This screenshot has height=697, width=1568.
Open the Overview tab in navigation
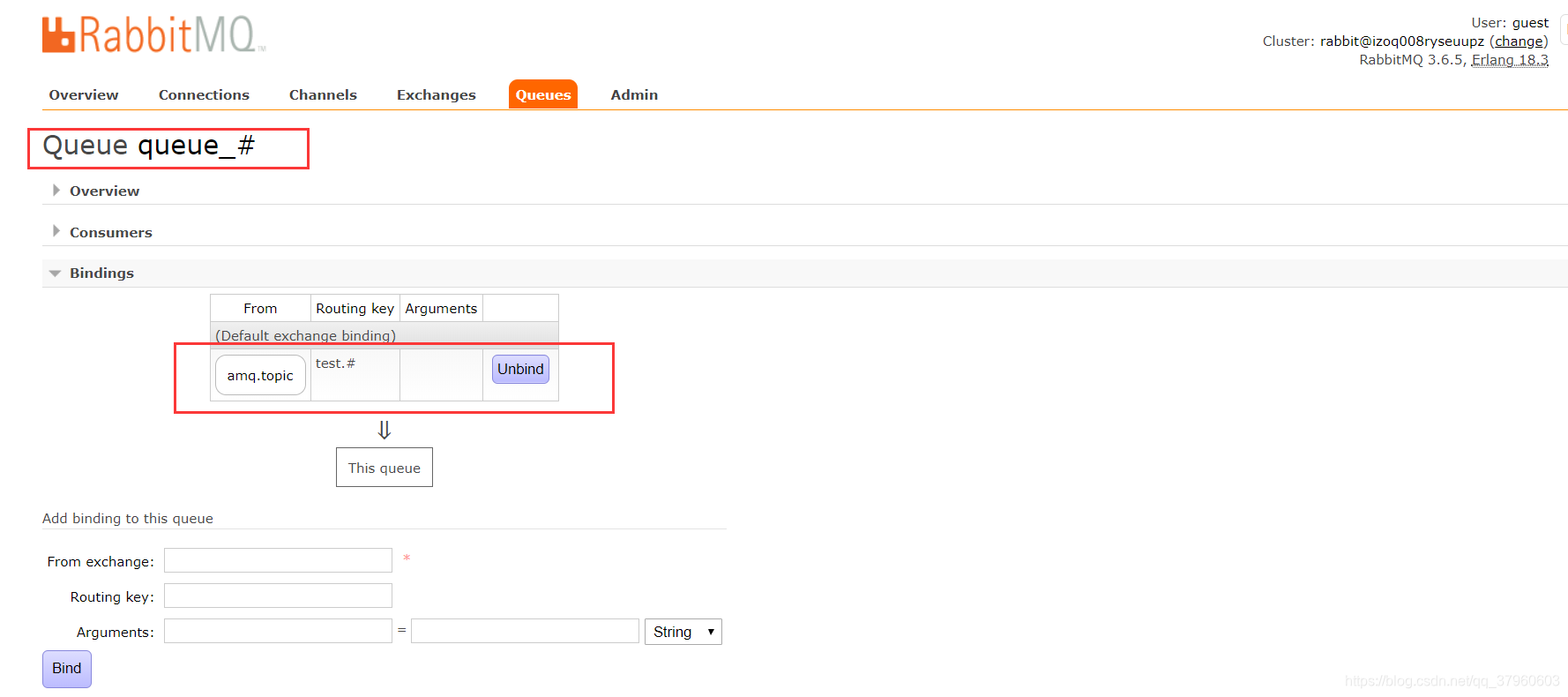point(84,94)
